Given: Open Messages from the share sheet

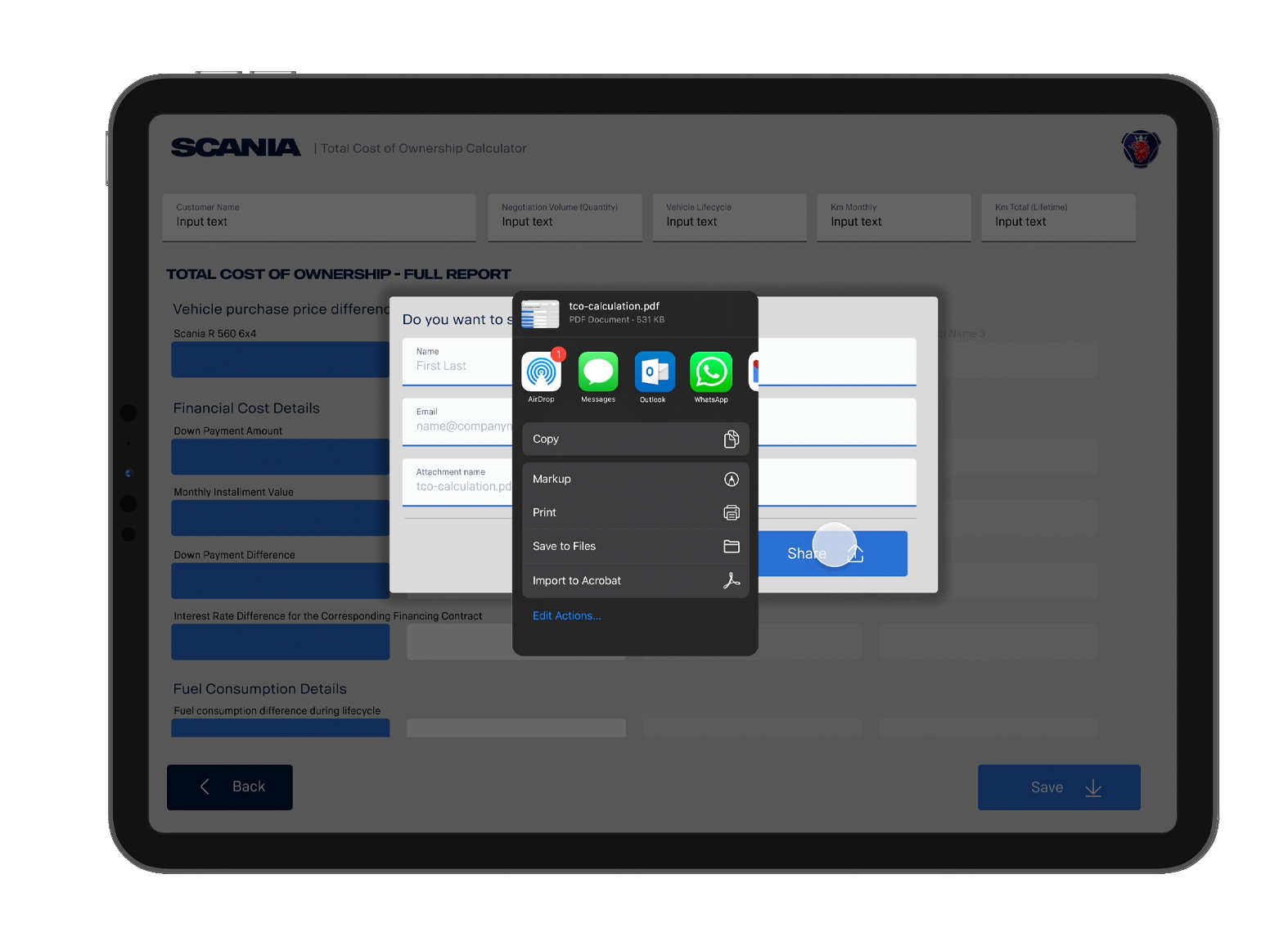Looking at the screenshot, I should [598, 372].
